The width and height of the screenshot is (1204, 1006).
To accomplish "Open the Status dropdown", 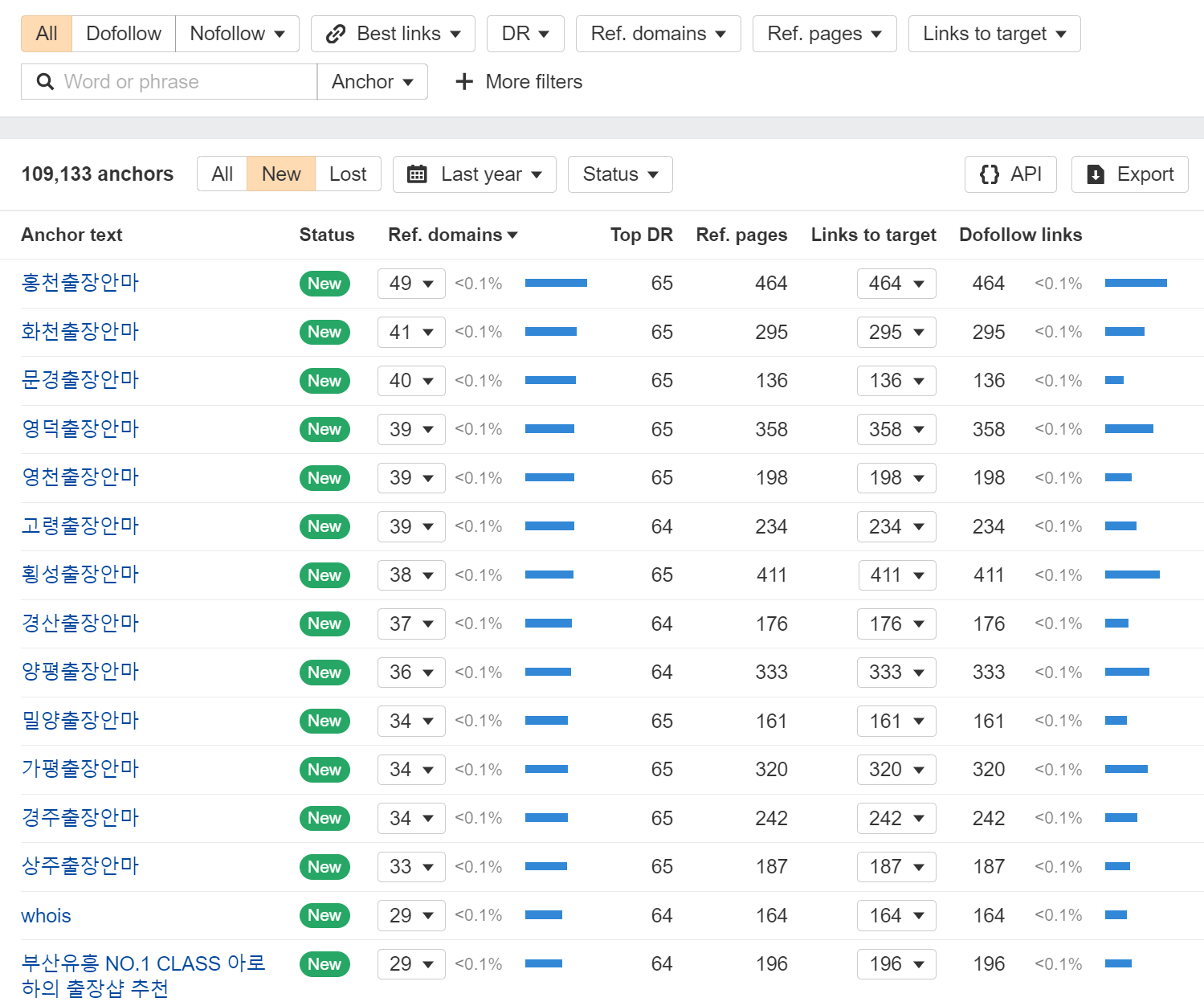I will (x=619, y=174).
